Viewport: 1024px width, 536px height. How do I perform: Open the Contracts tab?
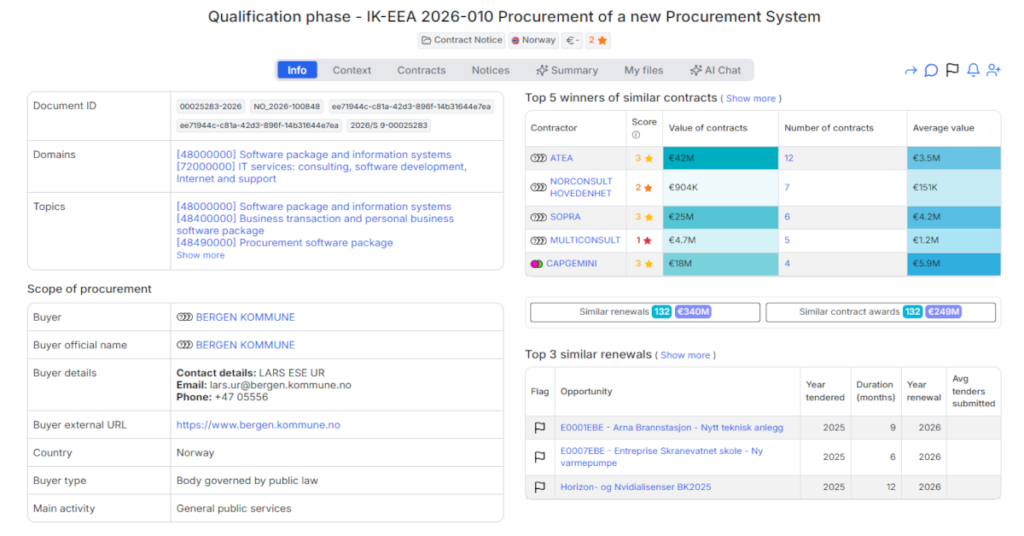pyautogui.click(x=421, y=70)
